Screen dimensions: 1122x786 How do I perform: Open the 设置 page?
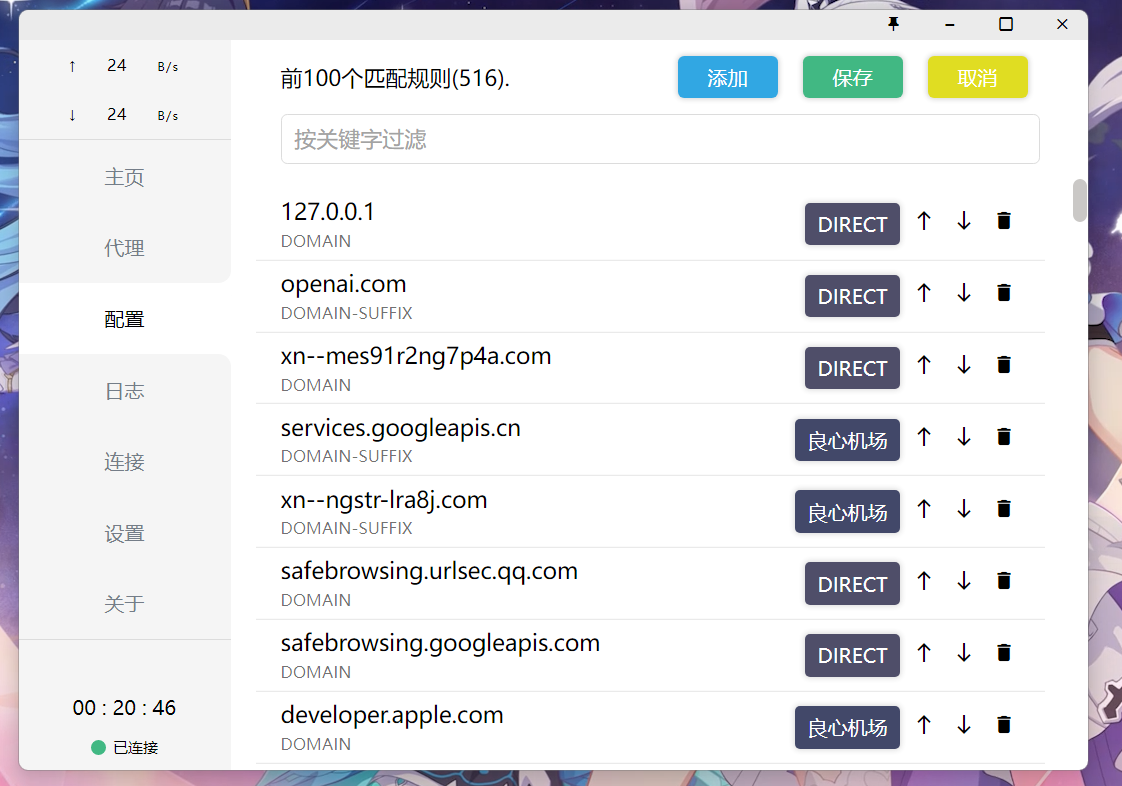click(x=125, y=533)
